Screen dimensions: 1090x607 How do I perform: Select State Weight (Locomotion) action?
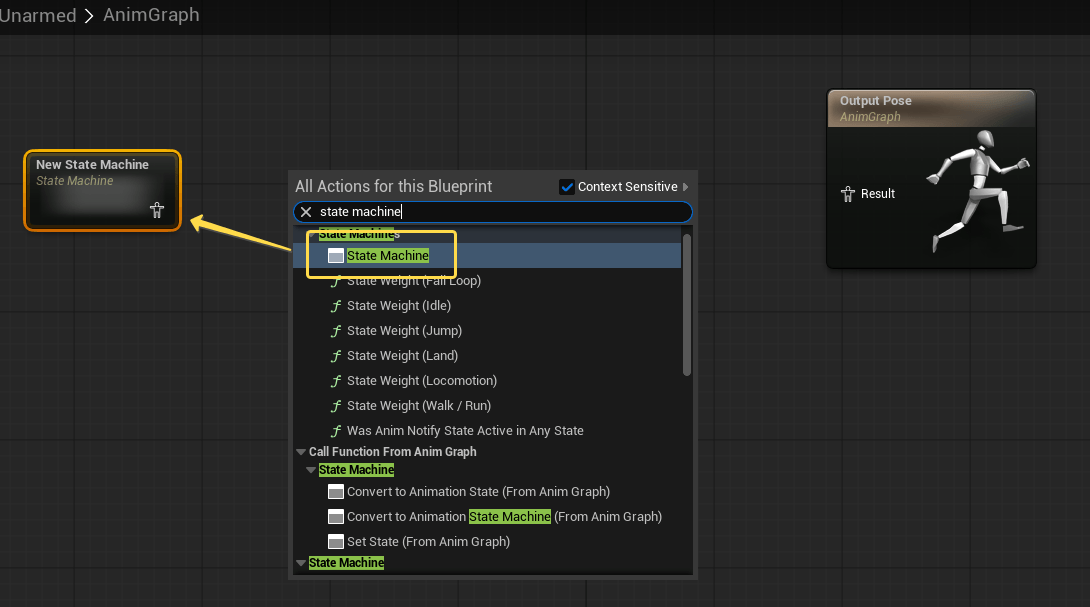(421, 381)
